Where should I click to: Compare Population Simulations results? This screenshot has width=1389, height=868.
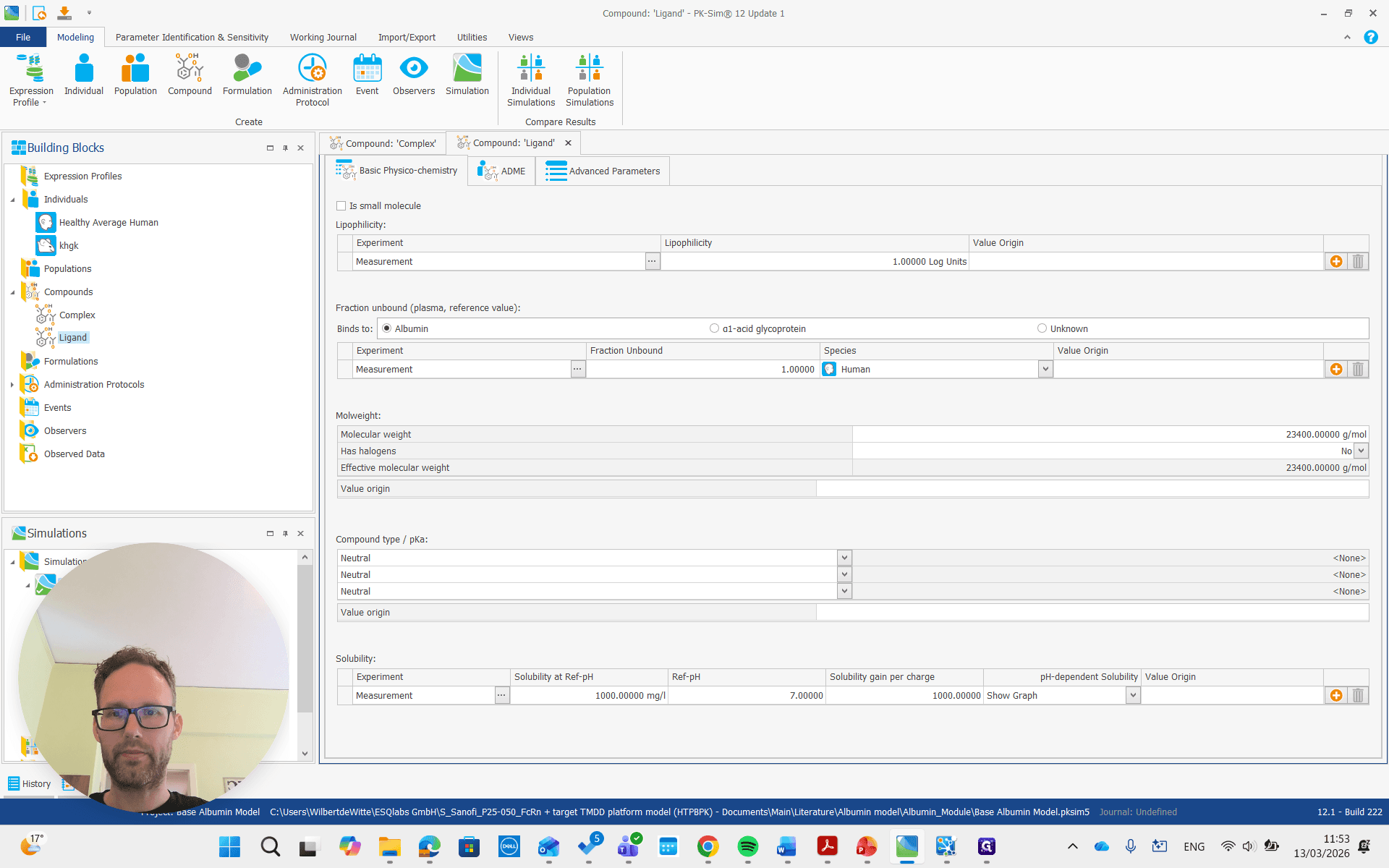(590, 80)
